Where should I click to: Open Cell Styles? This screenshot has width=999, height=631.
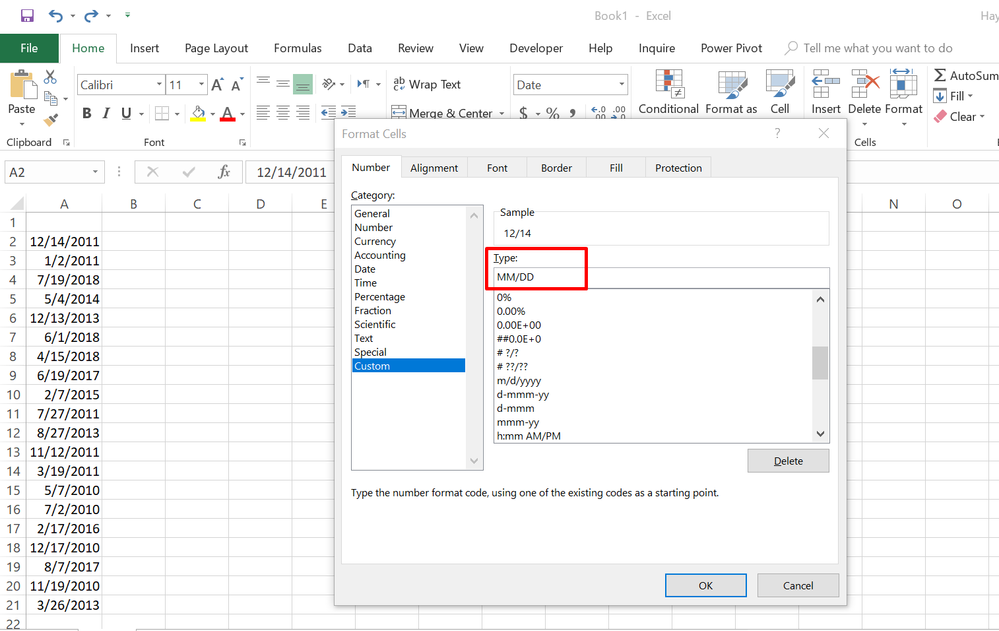pos(780,93)
